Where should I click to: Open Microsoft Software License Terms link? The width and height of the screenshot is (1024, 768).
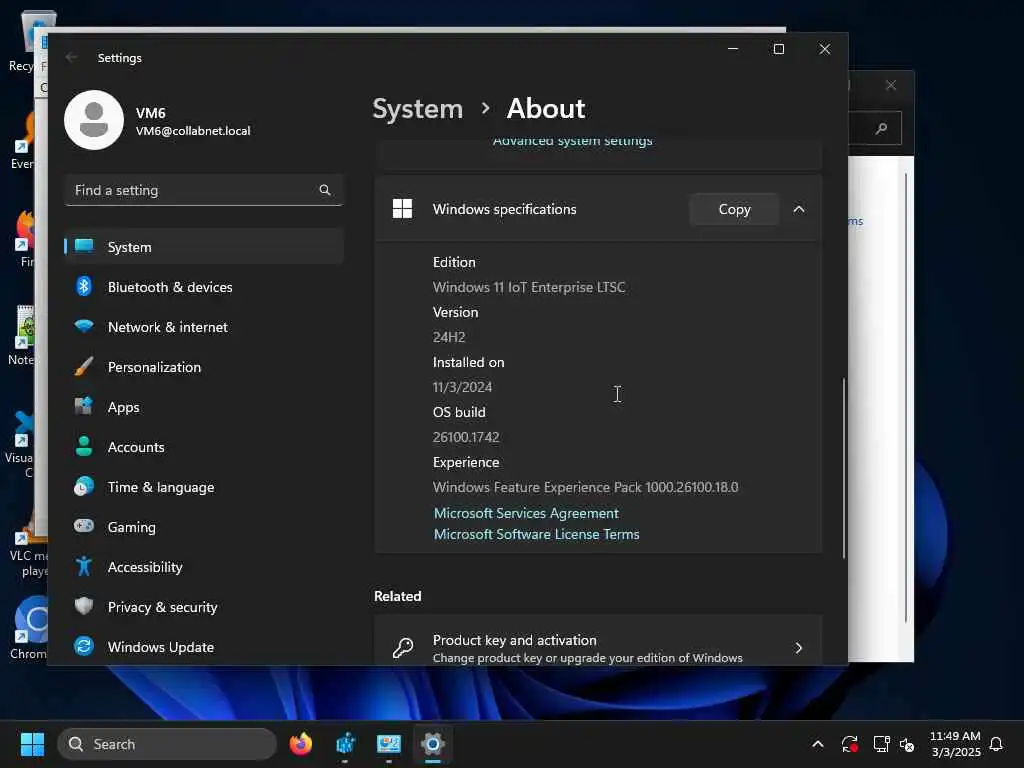(537, 534)
